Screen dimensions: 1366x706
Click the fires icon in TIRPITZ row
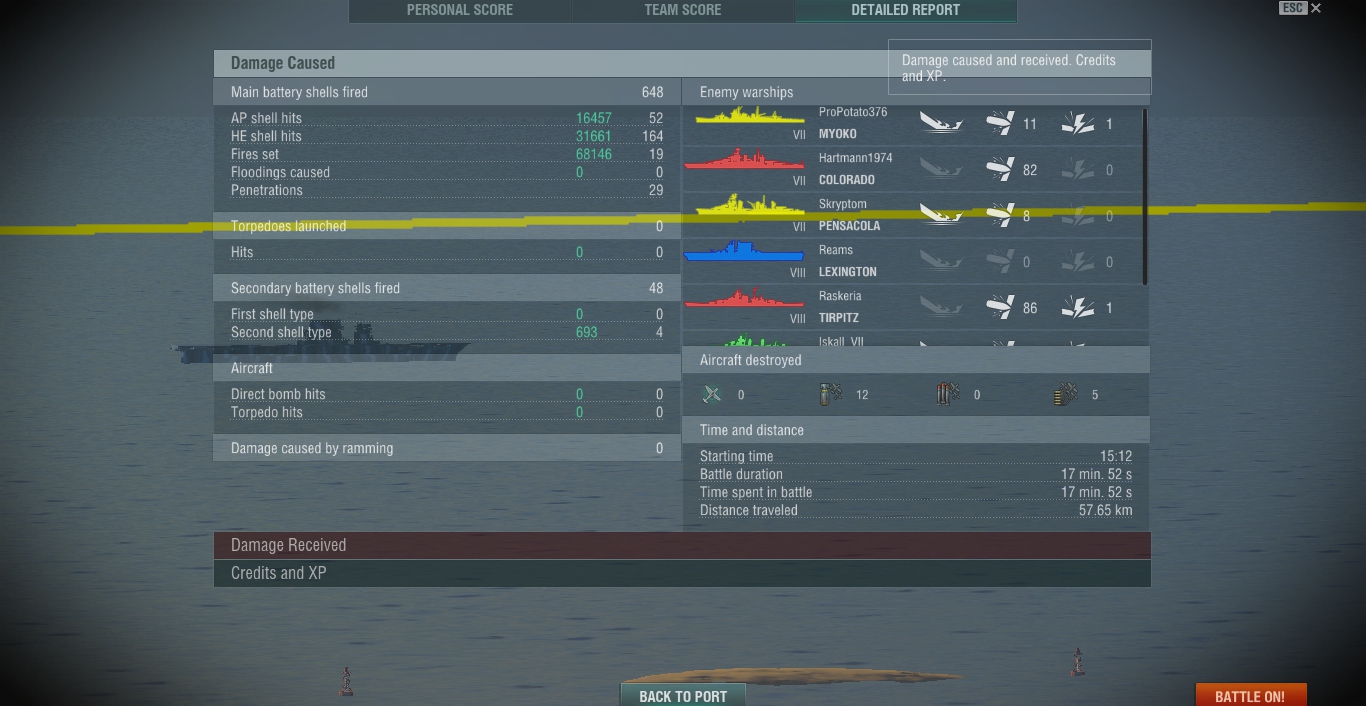coord(1077,308)
